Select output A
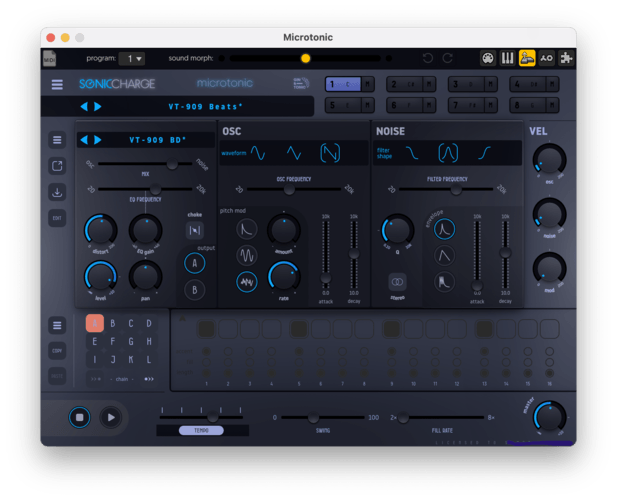 194,264
